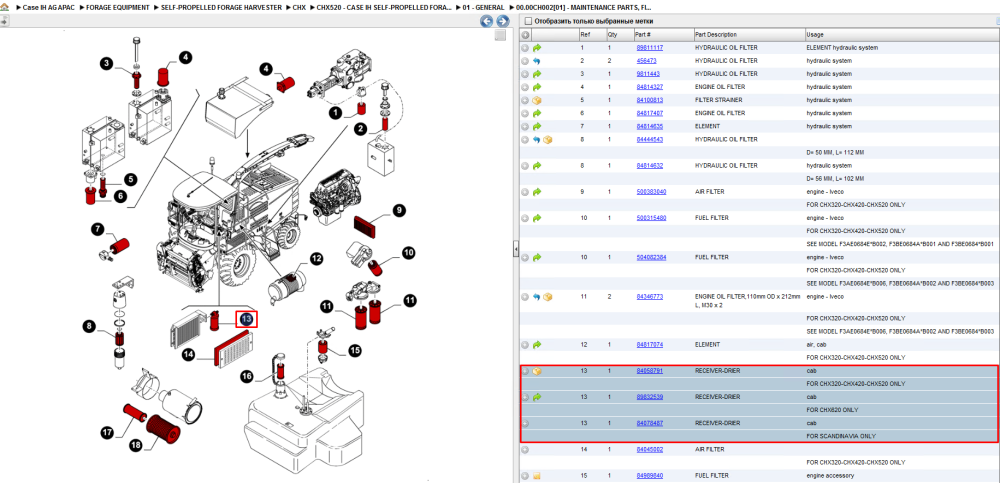
Task: Toggle selection circle for part 84100813
Action: [x=525, y=100]
